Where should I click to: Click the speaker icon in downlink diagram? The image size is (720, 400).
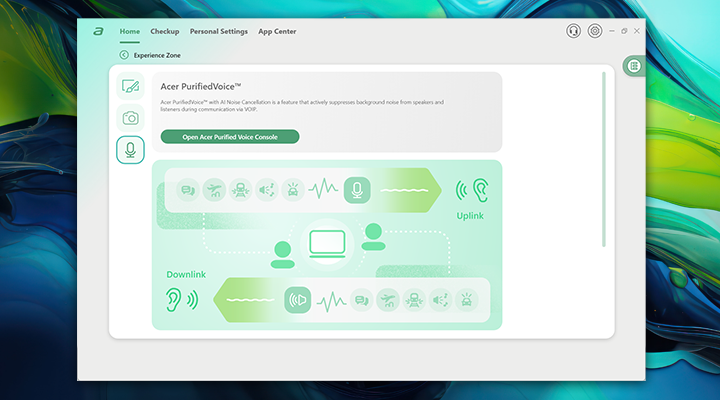[297, 299]
